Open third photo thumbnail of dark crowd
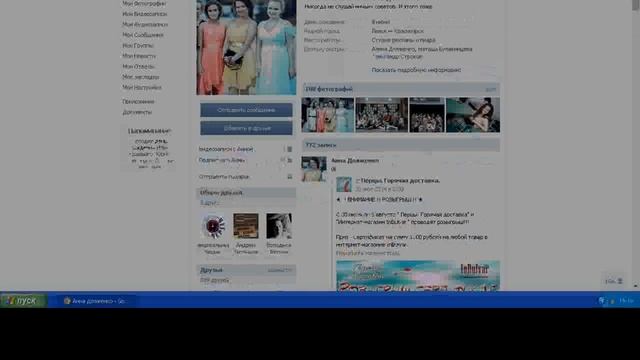Screen dimensions: 640x360 pos(427,115)
